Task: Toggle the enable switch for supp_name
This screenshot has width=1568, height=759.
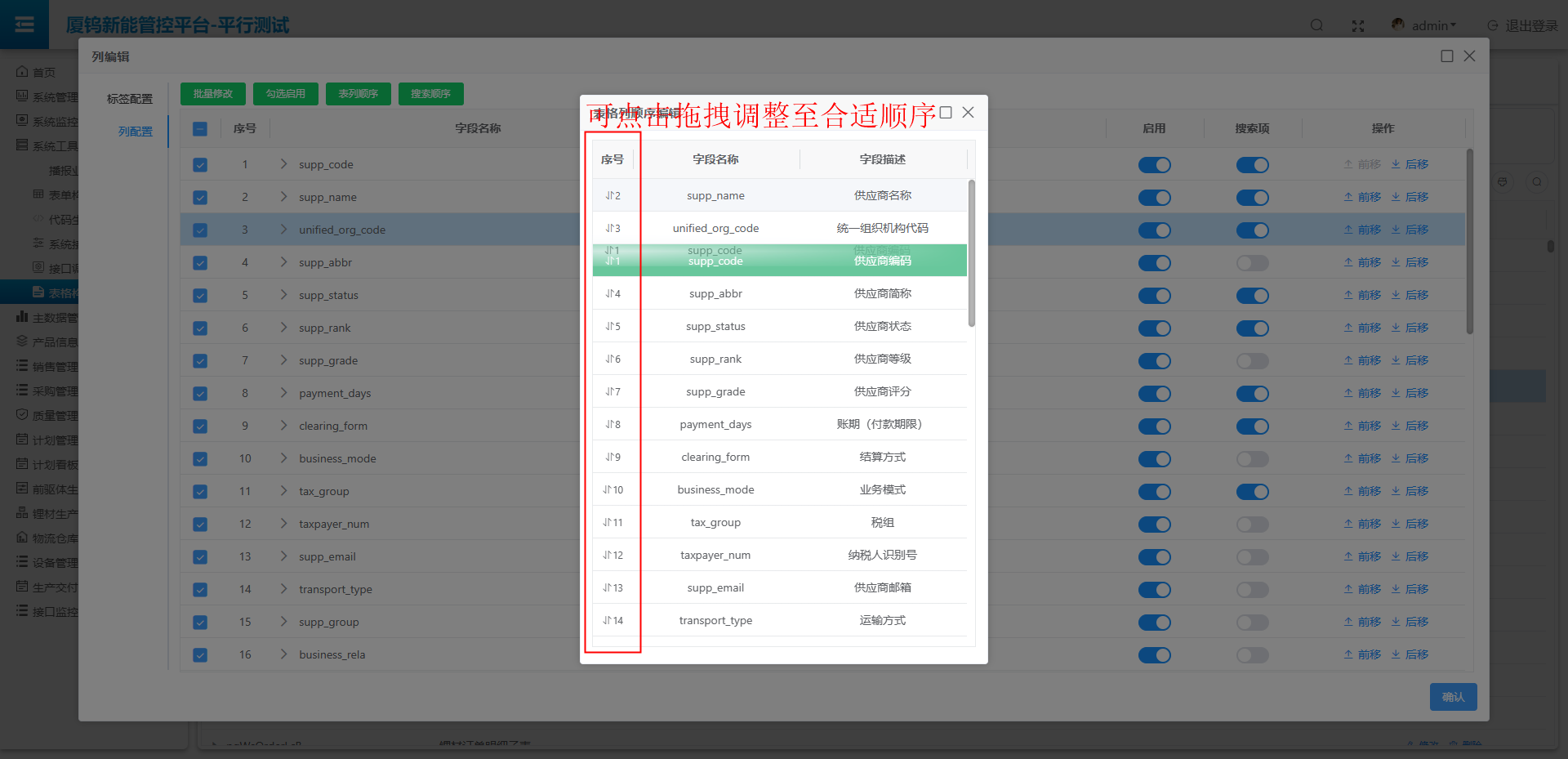Action: pos(1154,198)
